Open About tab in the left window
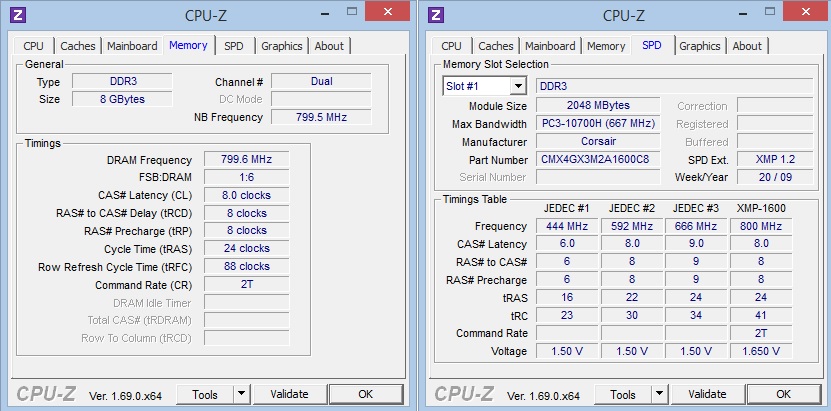Image resolution: width=831 pixels, height=411 pixels. click(x=329, y=46)
